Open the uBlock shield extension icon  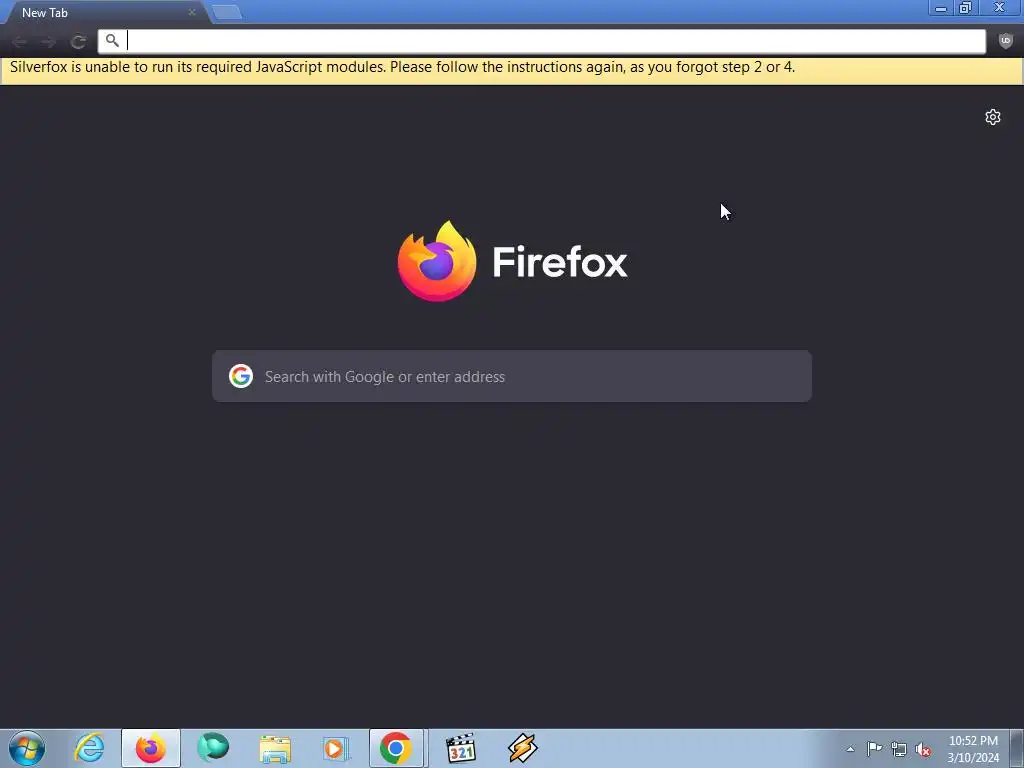click(1006, 41)
